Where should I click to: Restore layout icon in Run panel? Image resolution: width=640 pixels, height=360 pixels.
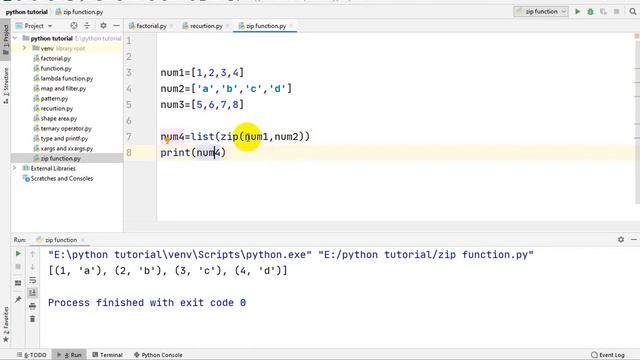click(18, 282)
